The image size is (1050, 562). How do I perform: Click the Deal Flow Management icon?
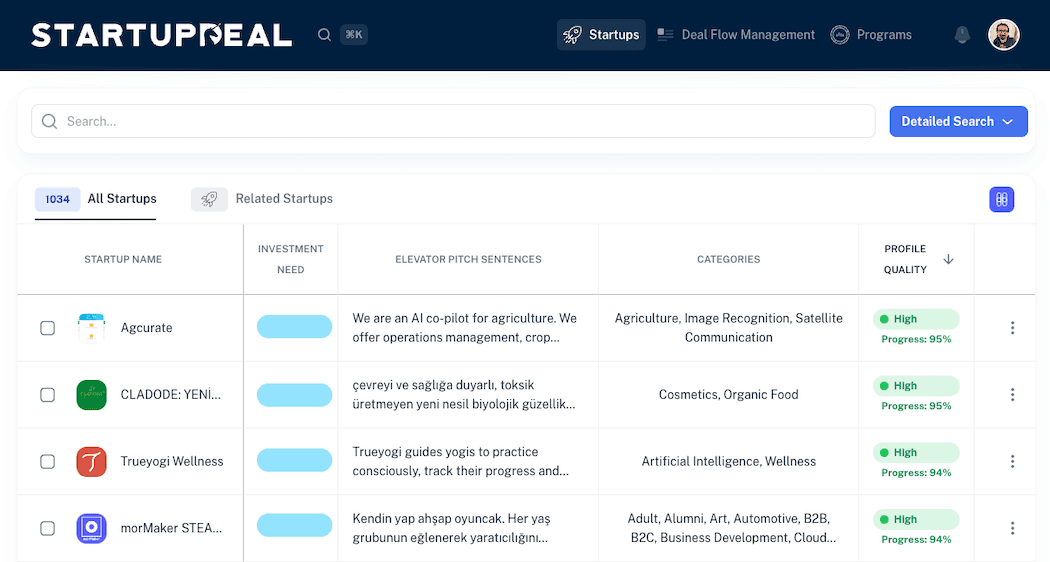tap(665, 35)
